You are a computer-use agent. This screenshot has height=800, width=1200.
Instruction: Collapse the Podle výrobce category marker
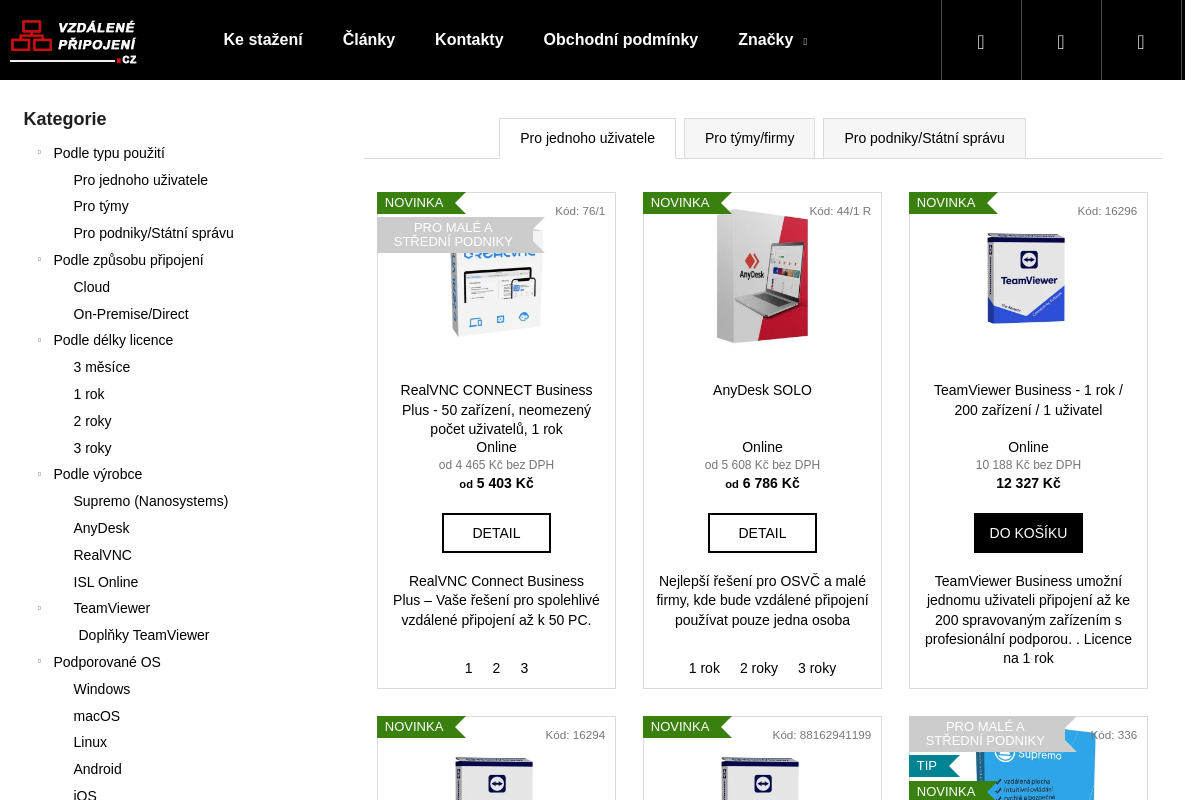pos(40,474)
